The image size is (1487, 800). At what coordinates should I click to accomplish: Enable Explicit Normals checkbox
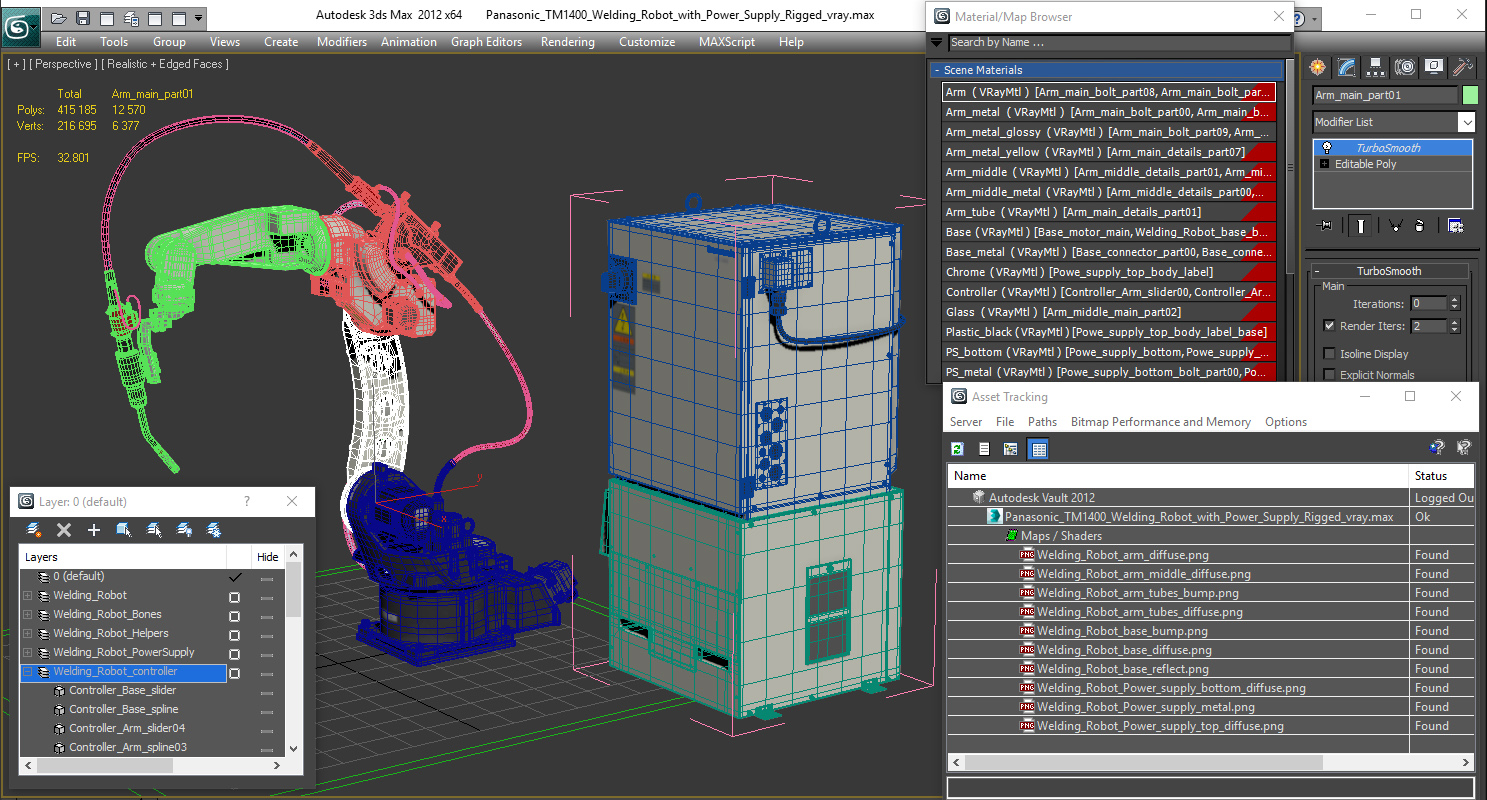[x=1329, y=375]
